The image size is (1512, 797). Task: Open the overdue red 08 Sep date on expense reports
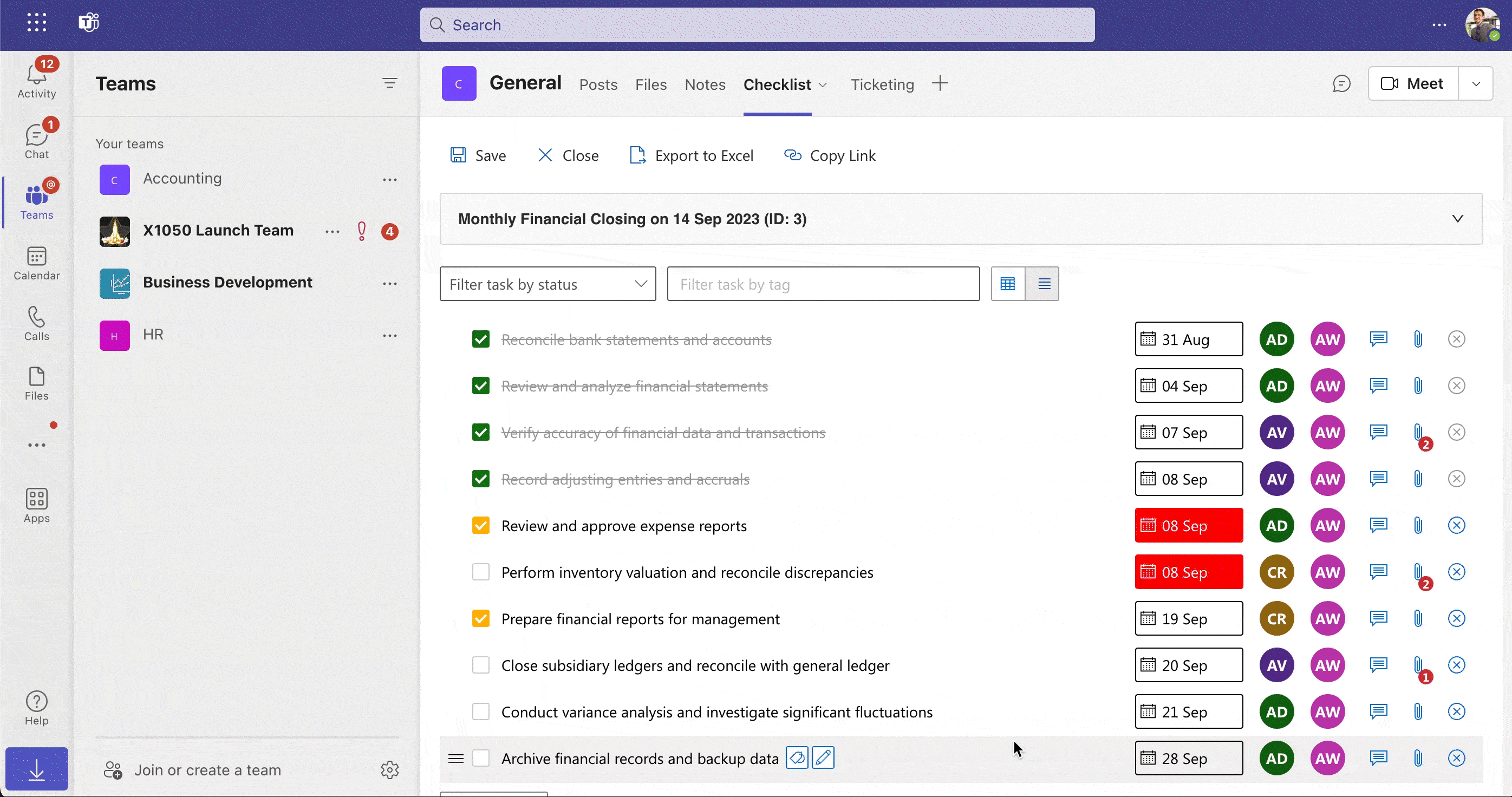pyautogui.click(x=1189, y=525)
